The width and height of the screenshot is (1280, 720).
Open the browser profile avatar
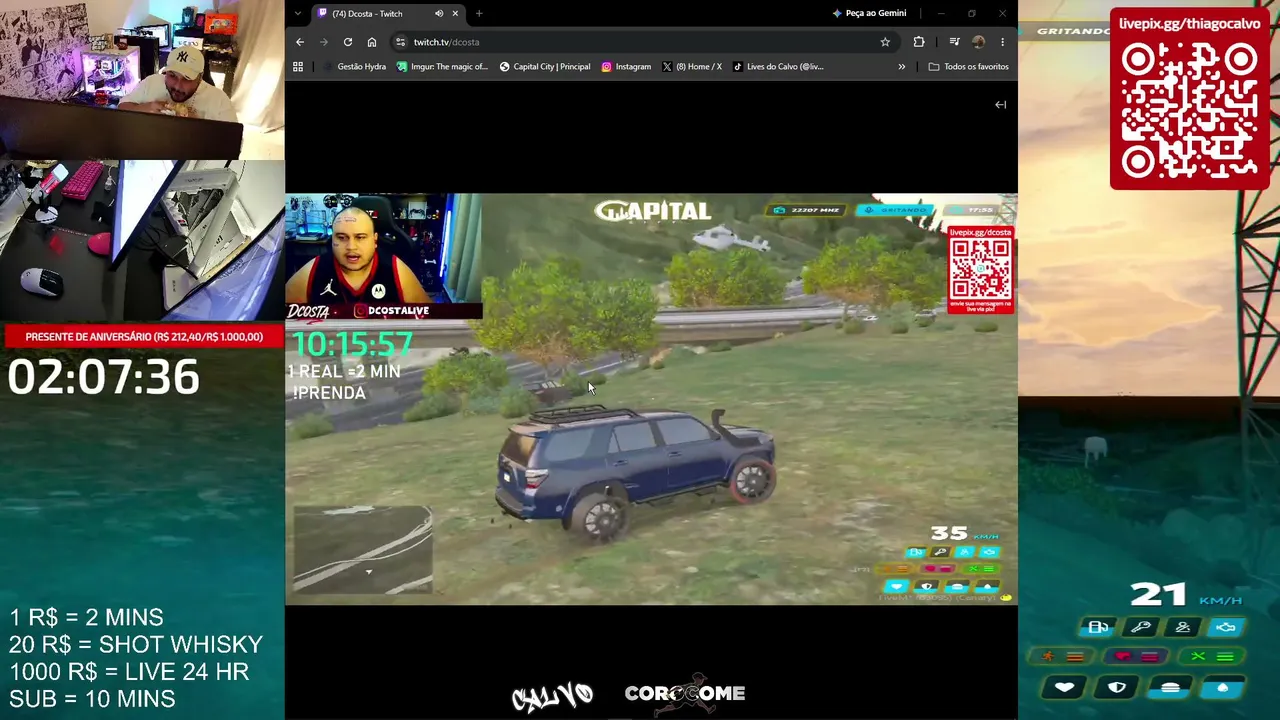pos(978,42)
